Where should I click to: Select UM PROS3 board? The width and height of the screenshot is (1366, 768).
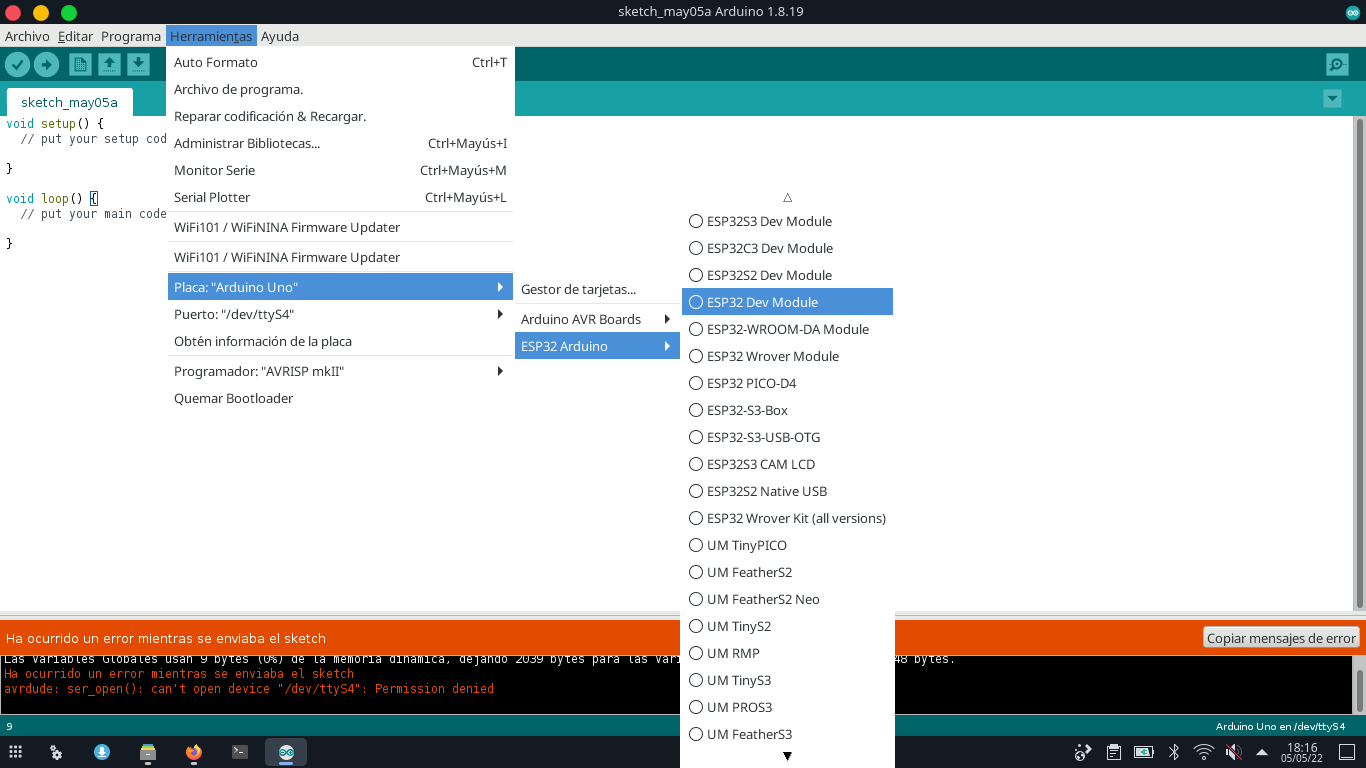point(787,707)
